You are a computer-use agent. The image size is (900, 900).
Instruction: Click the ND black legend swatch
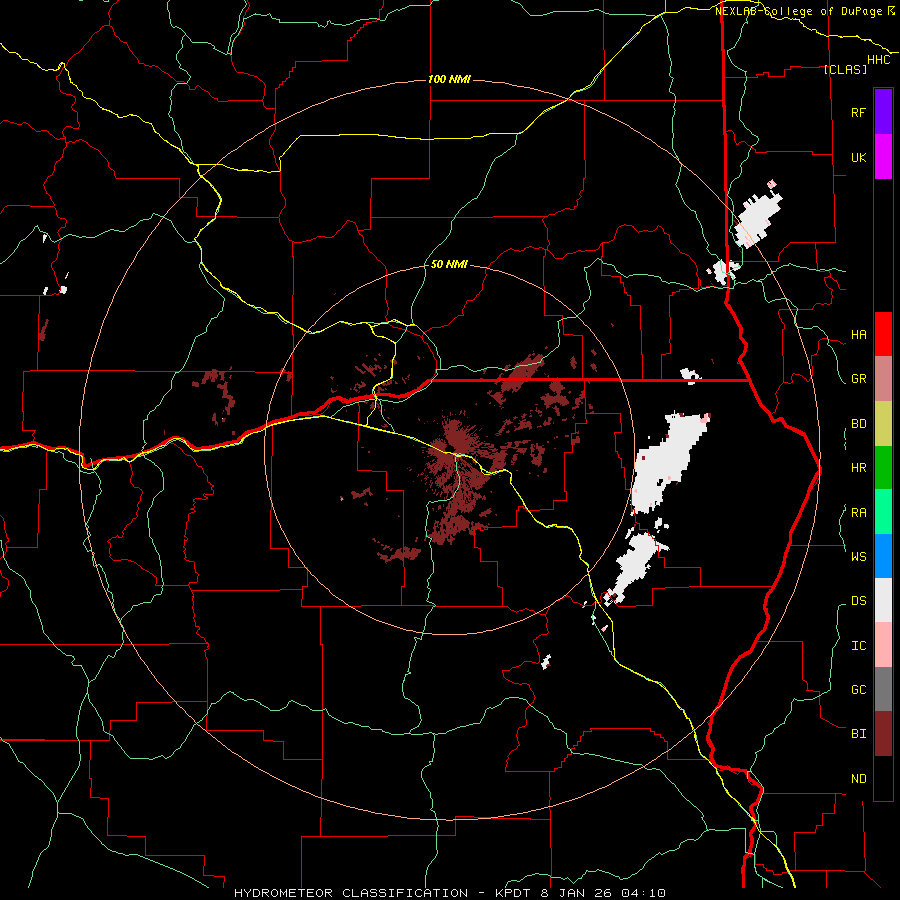tap(883, 778)
